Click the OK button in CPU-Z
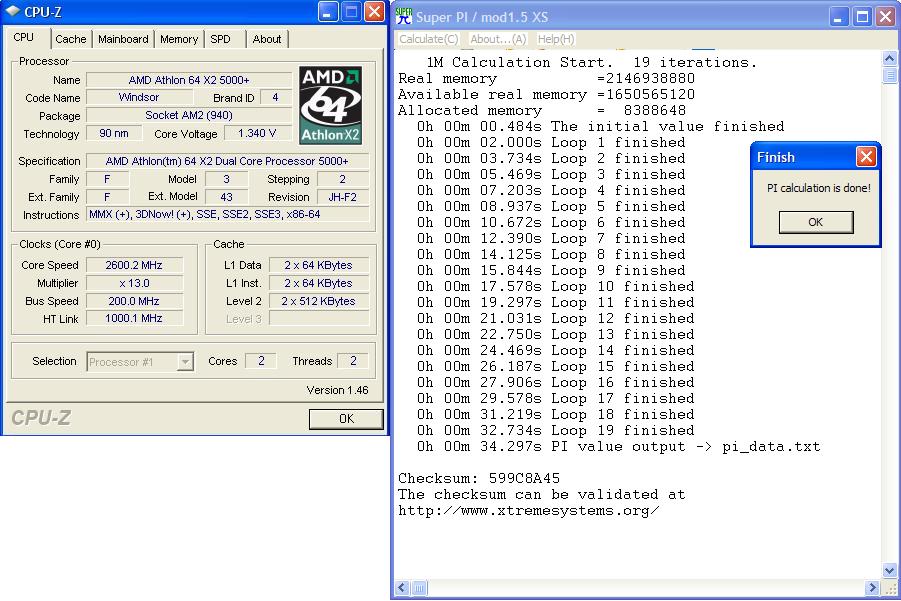 pyautogui.click(x=346, y=419)
